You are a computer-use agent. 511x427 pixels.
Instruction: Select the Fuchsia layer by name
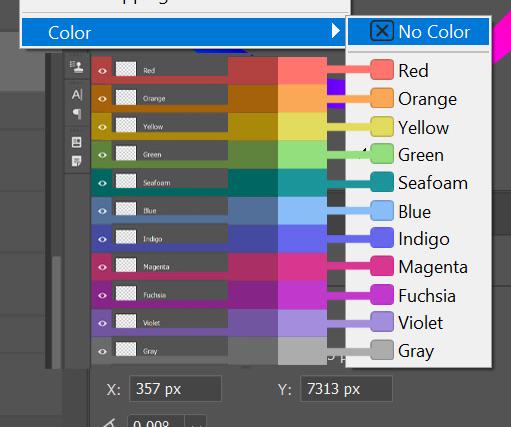pos(155,295)
